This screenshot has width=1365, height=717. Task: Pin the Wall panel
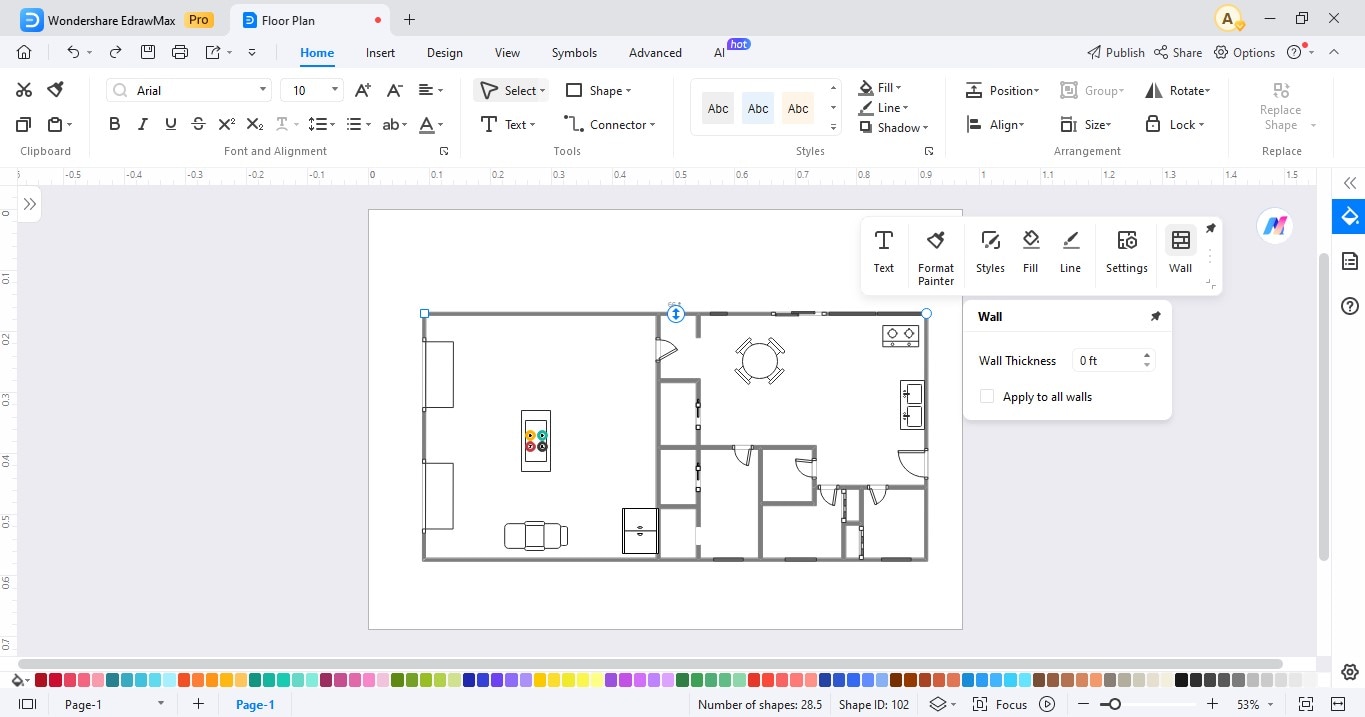pos(1155,316)
